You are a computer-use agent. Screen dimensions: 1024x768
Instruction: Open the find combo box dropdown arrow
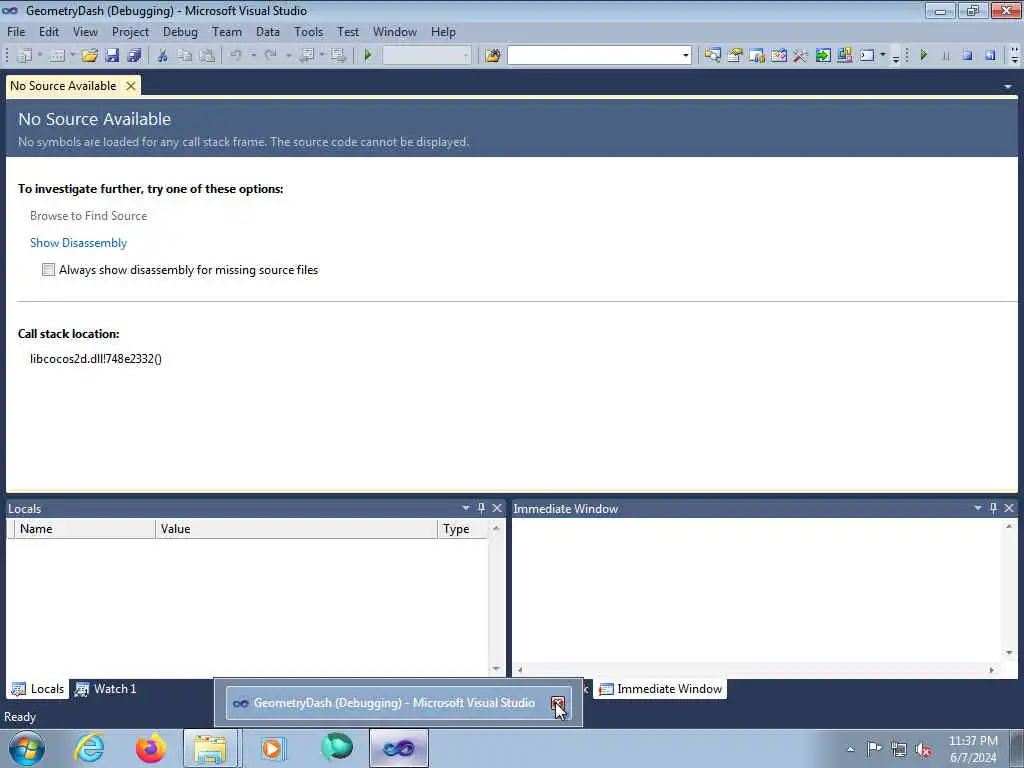click(685, 56)
